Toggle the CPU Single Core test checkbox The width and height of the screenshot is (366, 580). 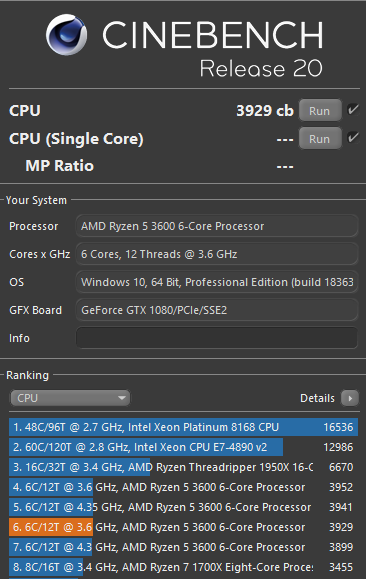[353, 138]
